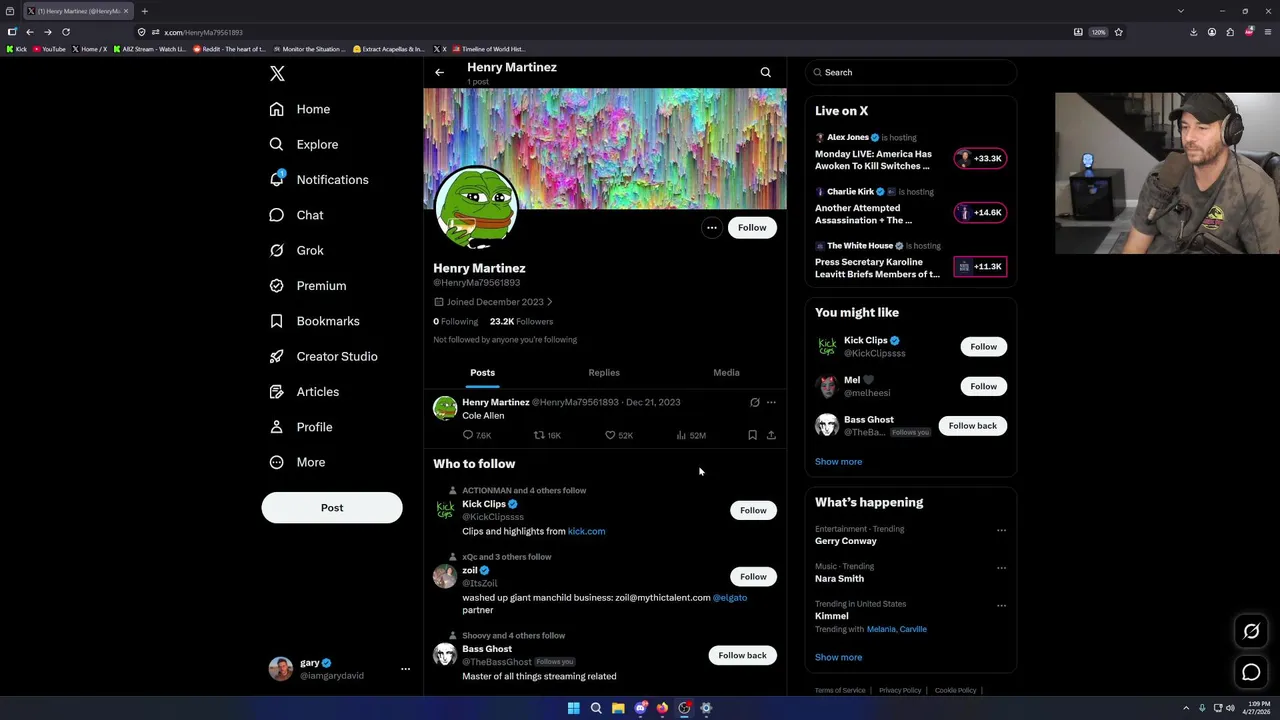Select the Posts tab
Image resolution: width=1280 pixels, height=720 pixels.
coord(482,373)
